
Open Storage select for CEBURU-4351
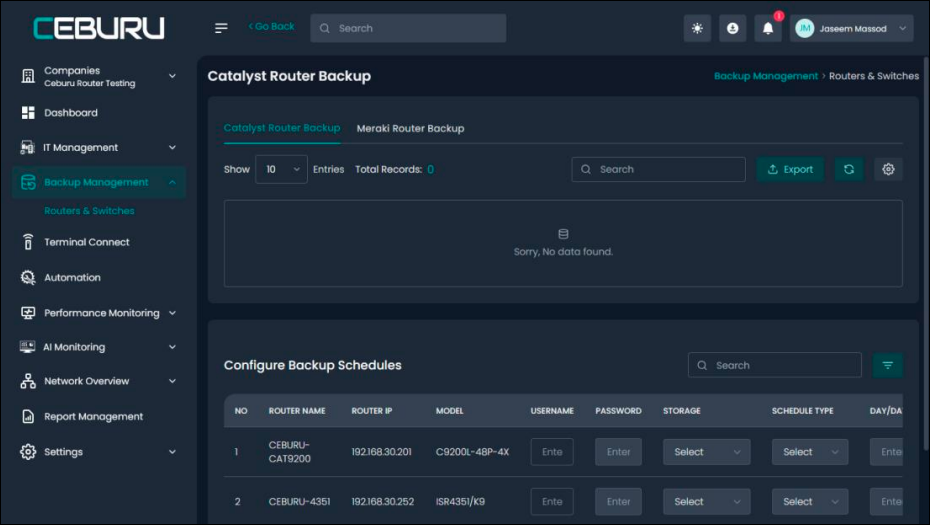coord(706,502)
